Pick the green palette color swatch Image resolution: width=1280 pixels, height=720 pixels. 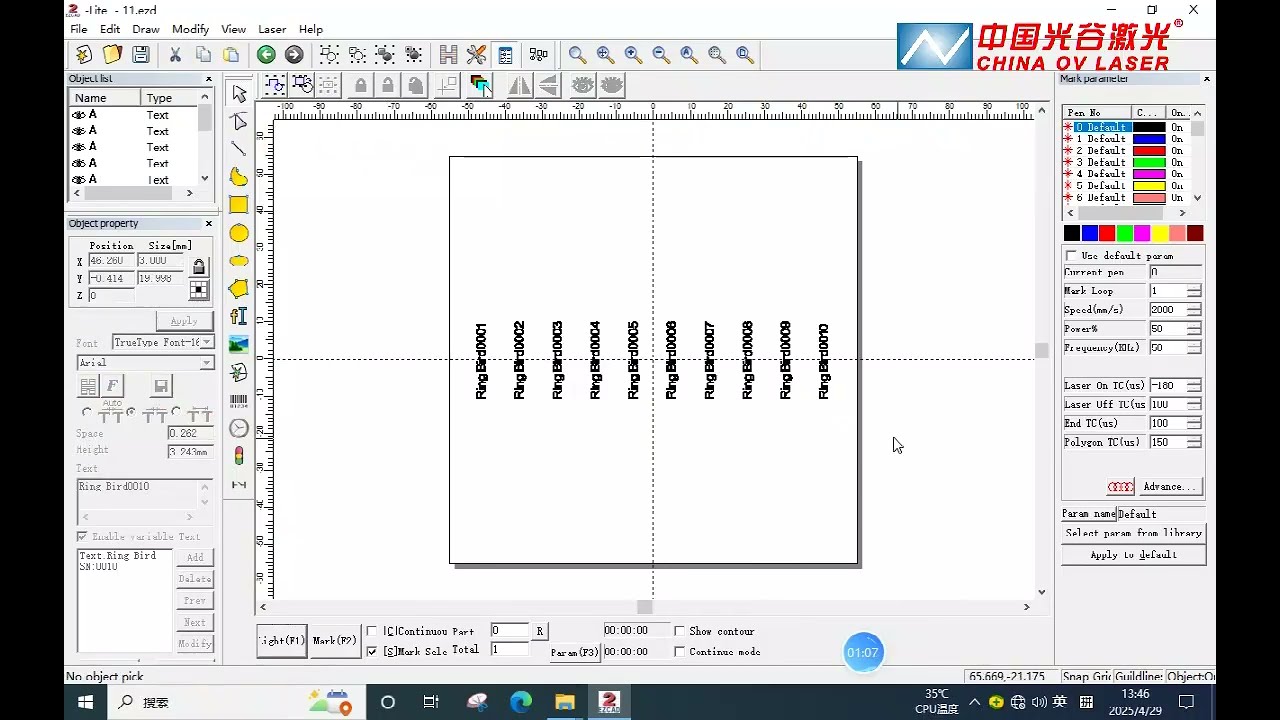click(1125, 233)
